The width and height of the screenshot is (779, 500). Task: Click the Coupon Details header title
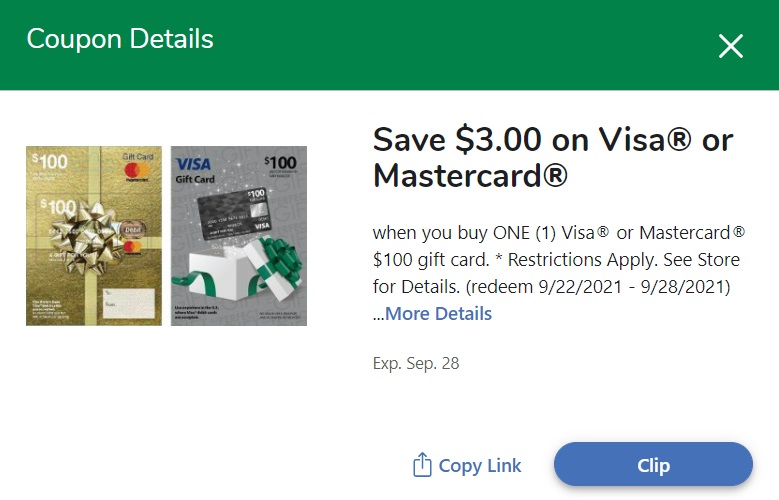120,39
